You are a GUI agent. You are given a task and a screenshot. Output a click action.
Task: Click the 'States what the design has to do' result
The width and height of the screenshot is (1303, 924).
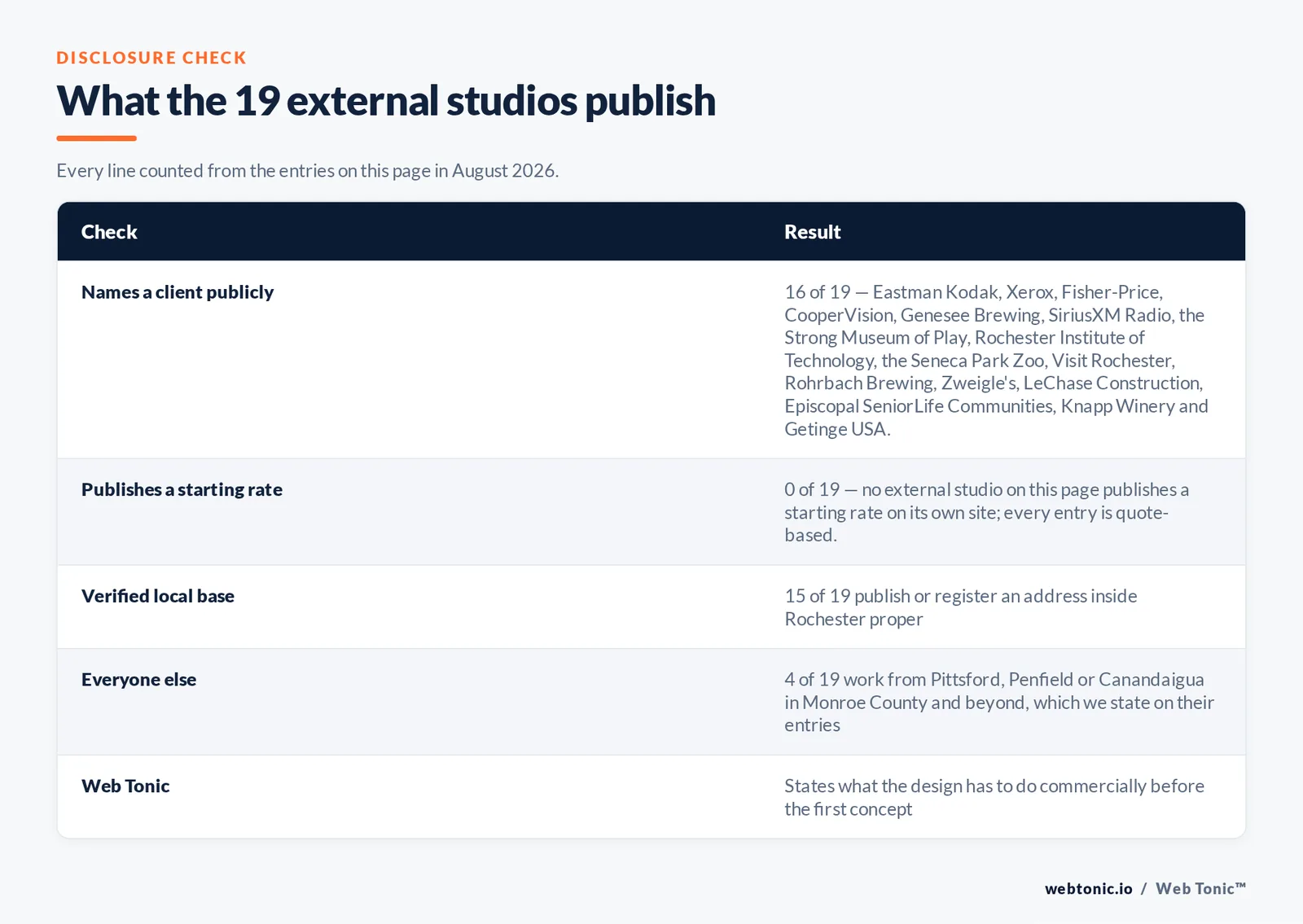click(994, 798)
